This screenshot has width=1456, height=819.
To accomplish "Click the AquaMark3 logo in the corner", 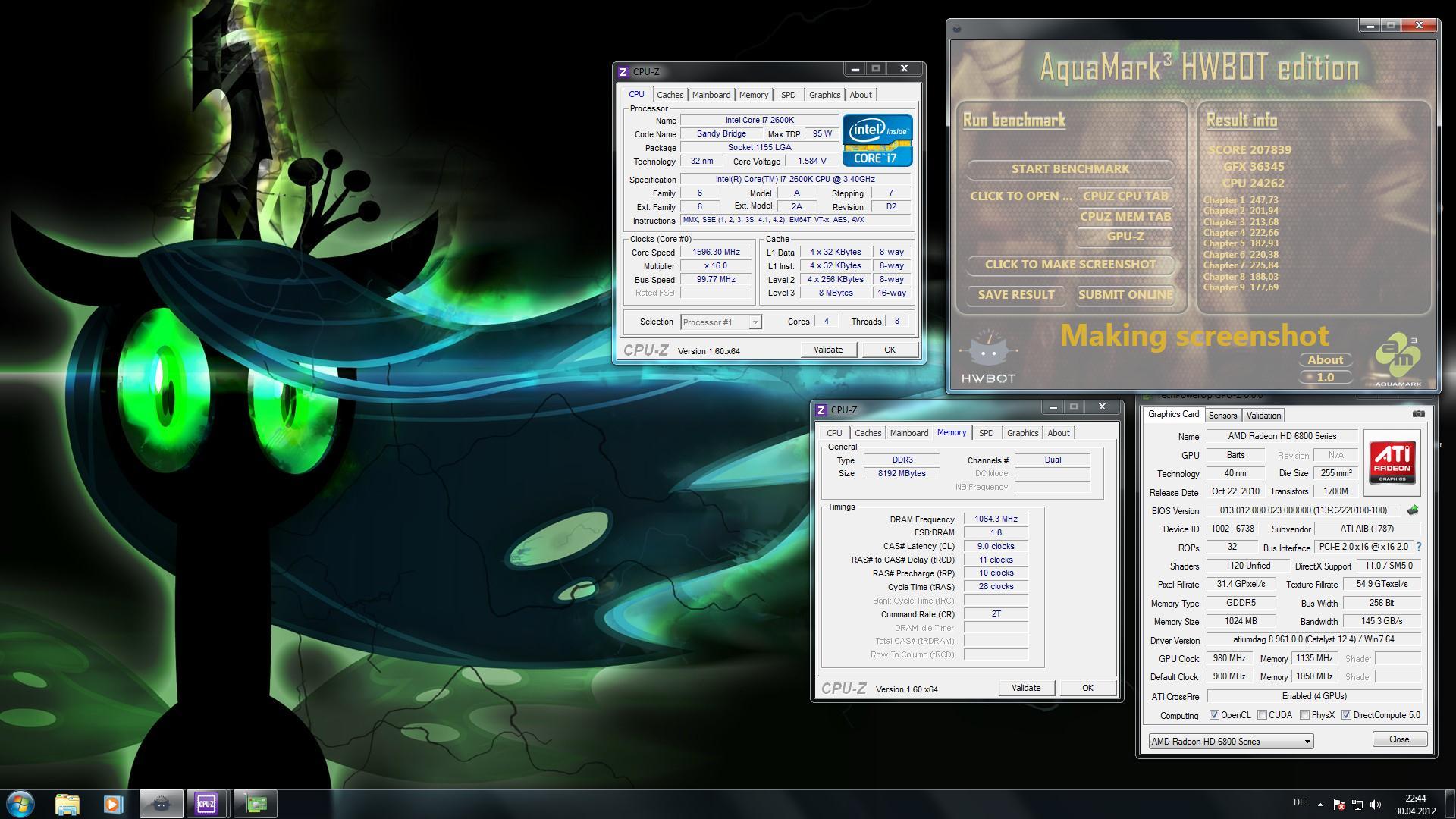I will coord(1398,359).
